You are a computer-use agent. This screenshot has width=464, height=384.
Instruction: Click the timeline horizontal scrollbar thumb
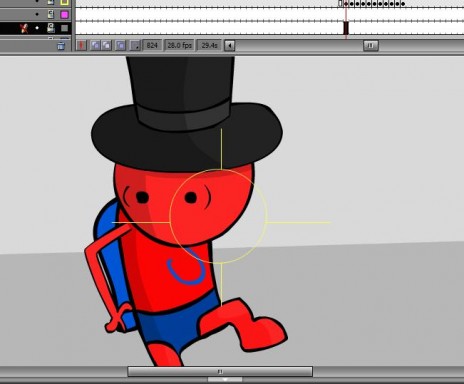coord(370,45)
